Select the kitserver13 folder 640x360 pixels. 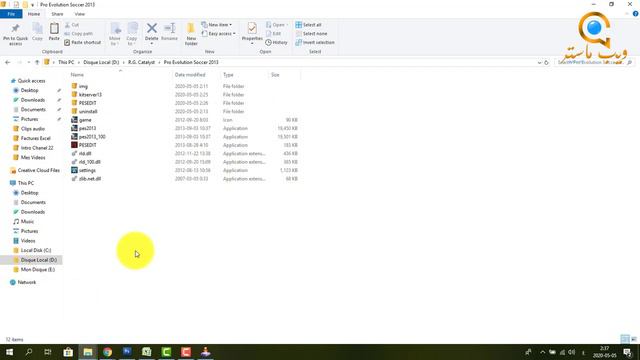(x=87, y=95)
